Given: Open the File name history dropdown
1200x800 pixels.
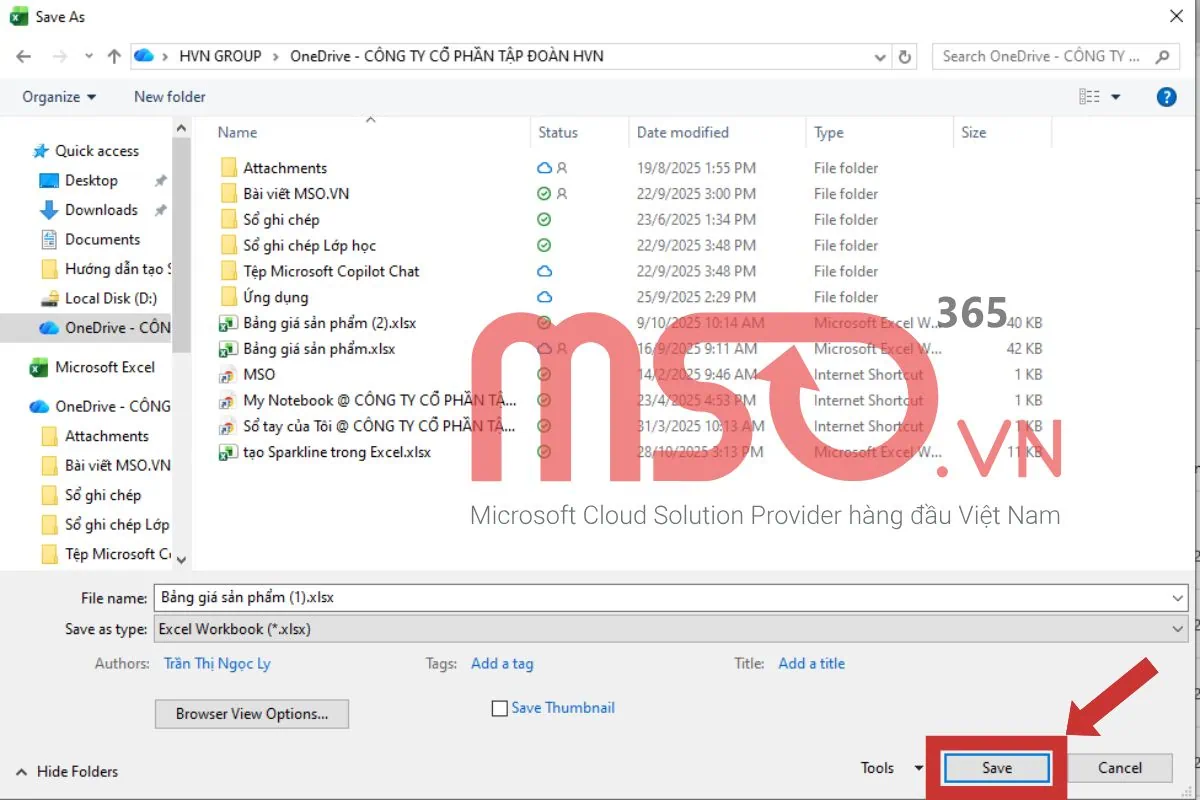Looking at the screenshot, I should pos(1178,598).
